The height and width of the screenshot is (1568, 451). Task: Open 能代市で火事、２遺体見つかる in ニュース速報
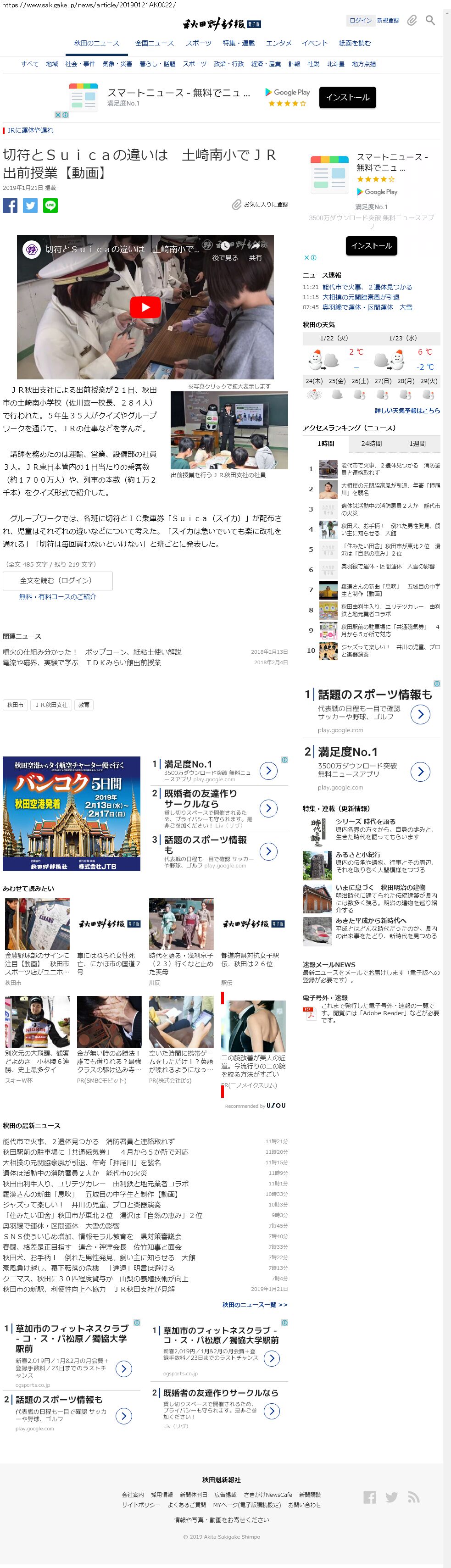tap(367, 287)
